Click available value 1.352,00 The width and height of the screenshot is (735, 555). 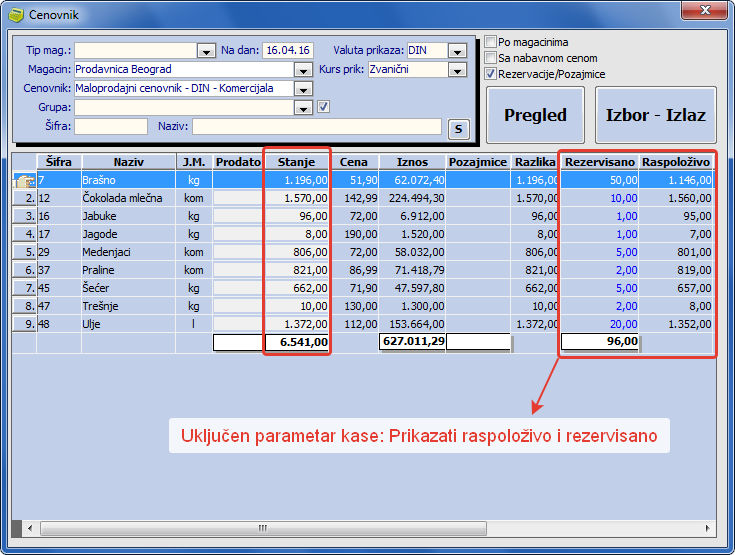pos(690,324)
